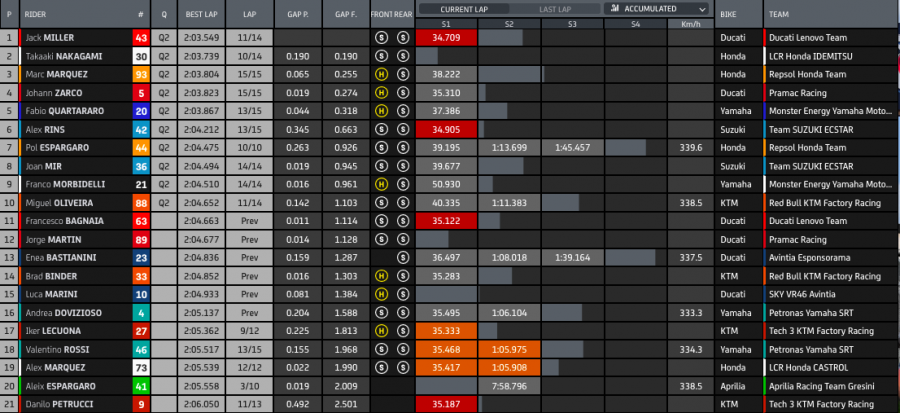Click team name LCR Honda IDEMITSU
Image resolution: width=900 pixels, height=413 pixels.
click(810, 56)
